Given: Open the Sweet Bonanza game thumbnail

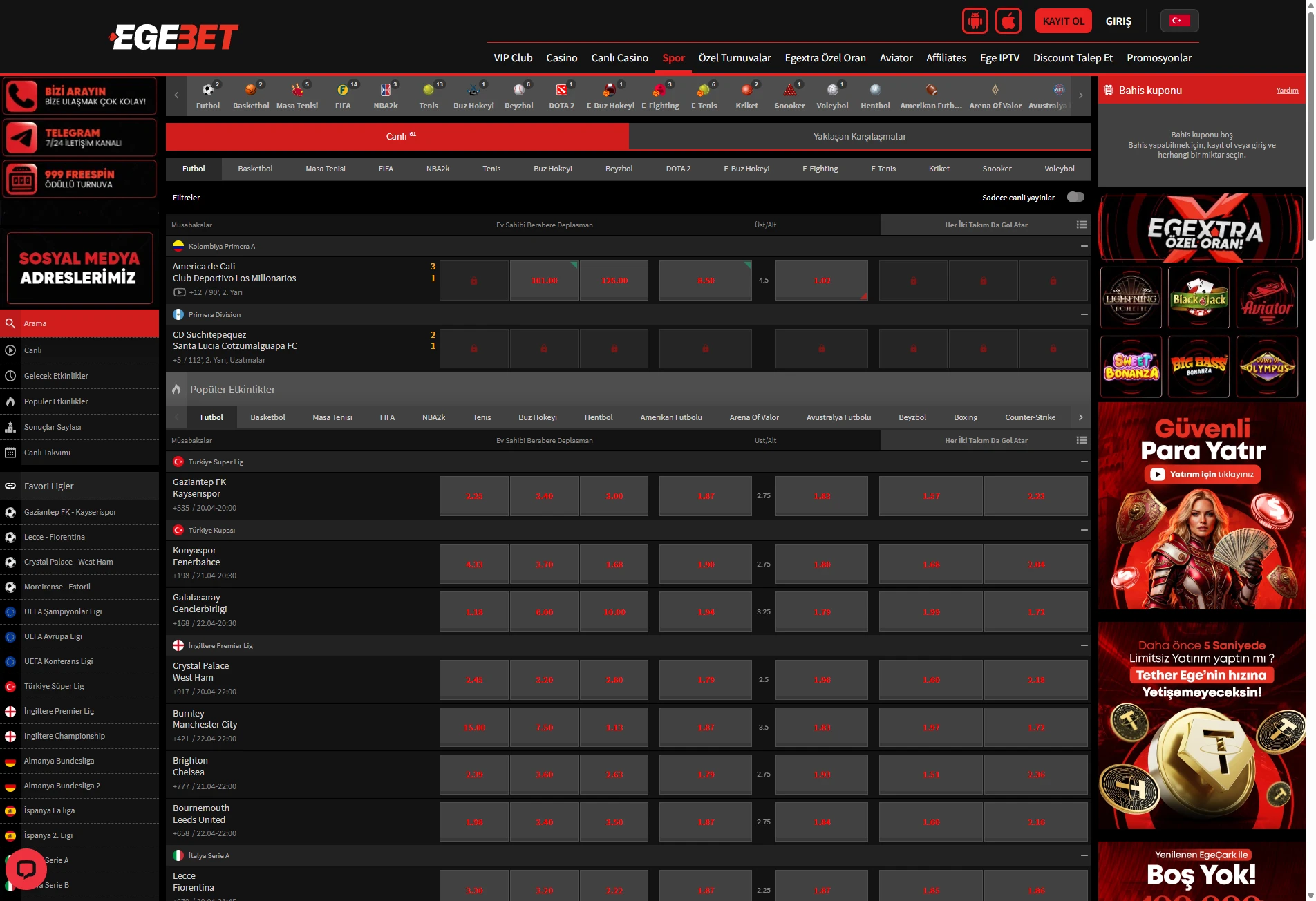Looking at the screenshot, I should pos(1131,367).
